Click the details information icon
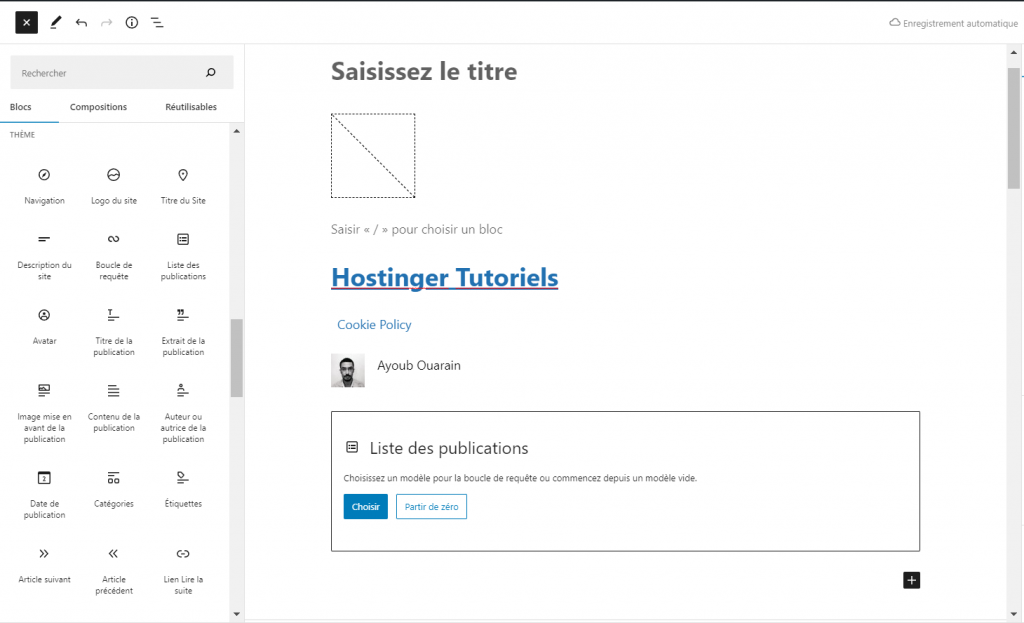This screenshot has width=1024, height=623. point(131,21)
